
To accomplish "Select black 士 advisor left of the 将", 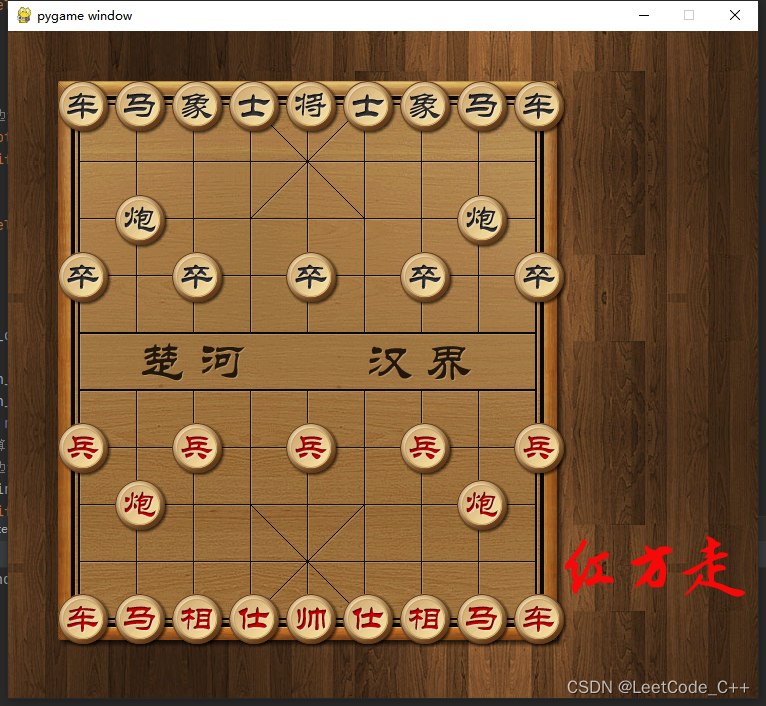I will [x=254, y=106].
